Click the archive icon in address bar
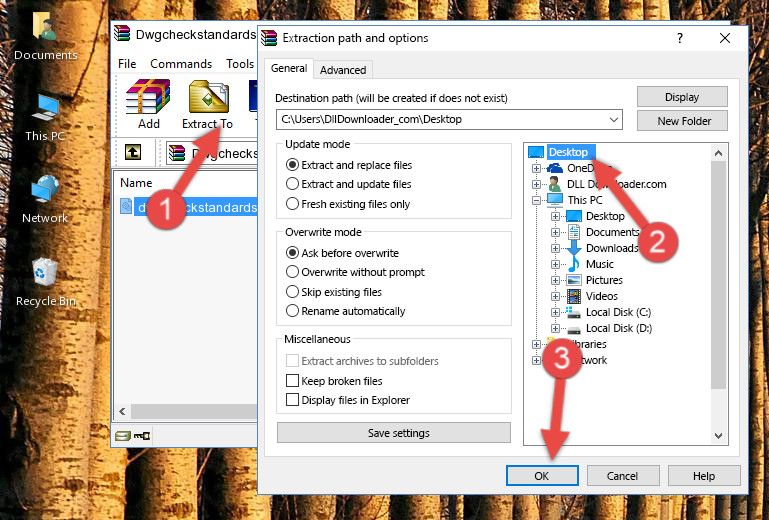 tap(177, 153)
